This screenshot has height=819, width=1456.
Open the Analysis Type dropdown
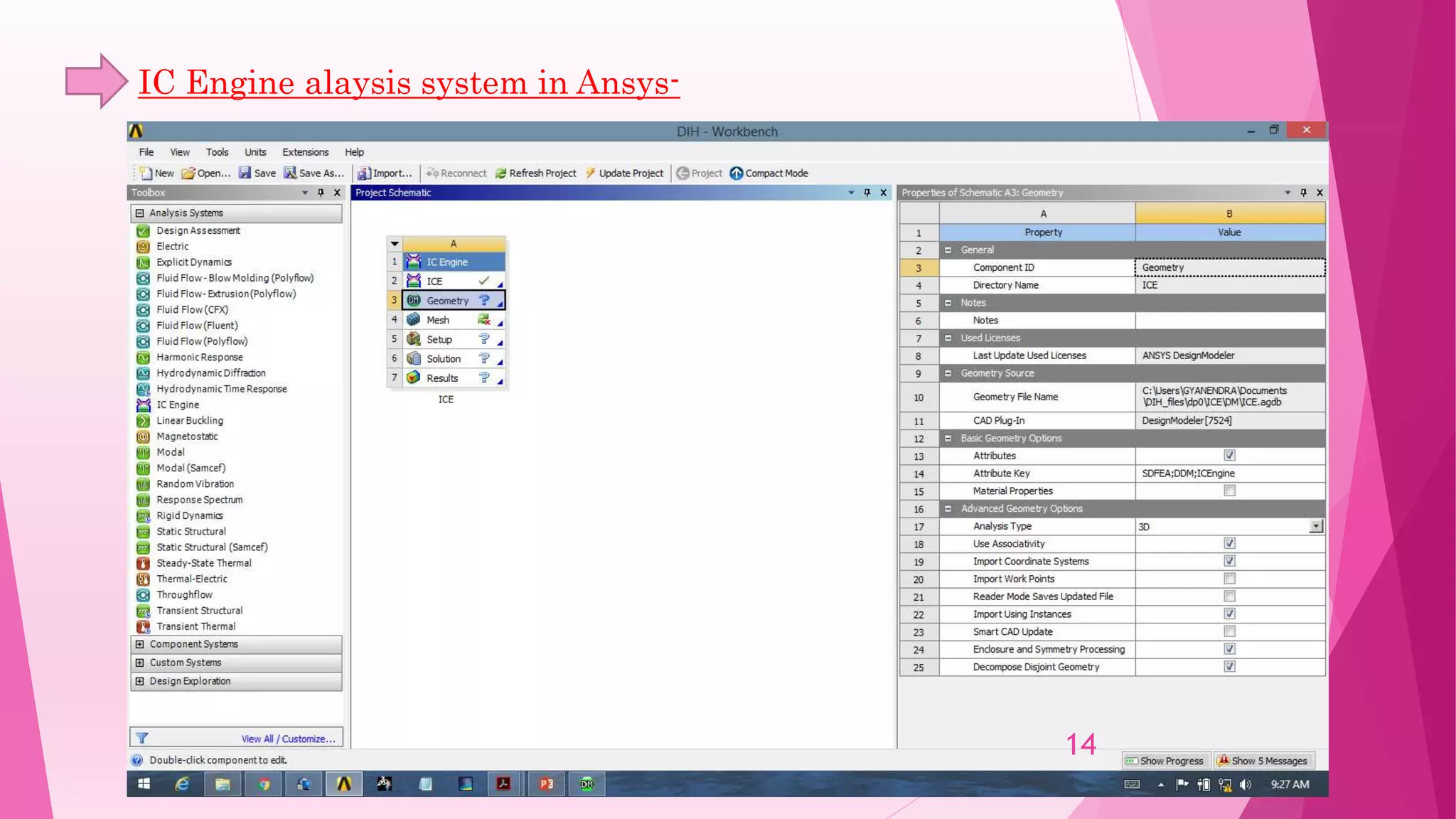(1316, 526)
